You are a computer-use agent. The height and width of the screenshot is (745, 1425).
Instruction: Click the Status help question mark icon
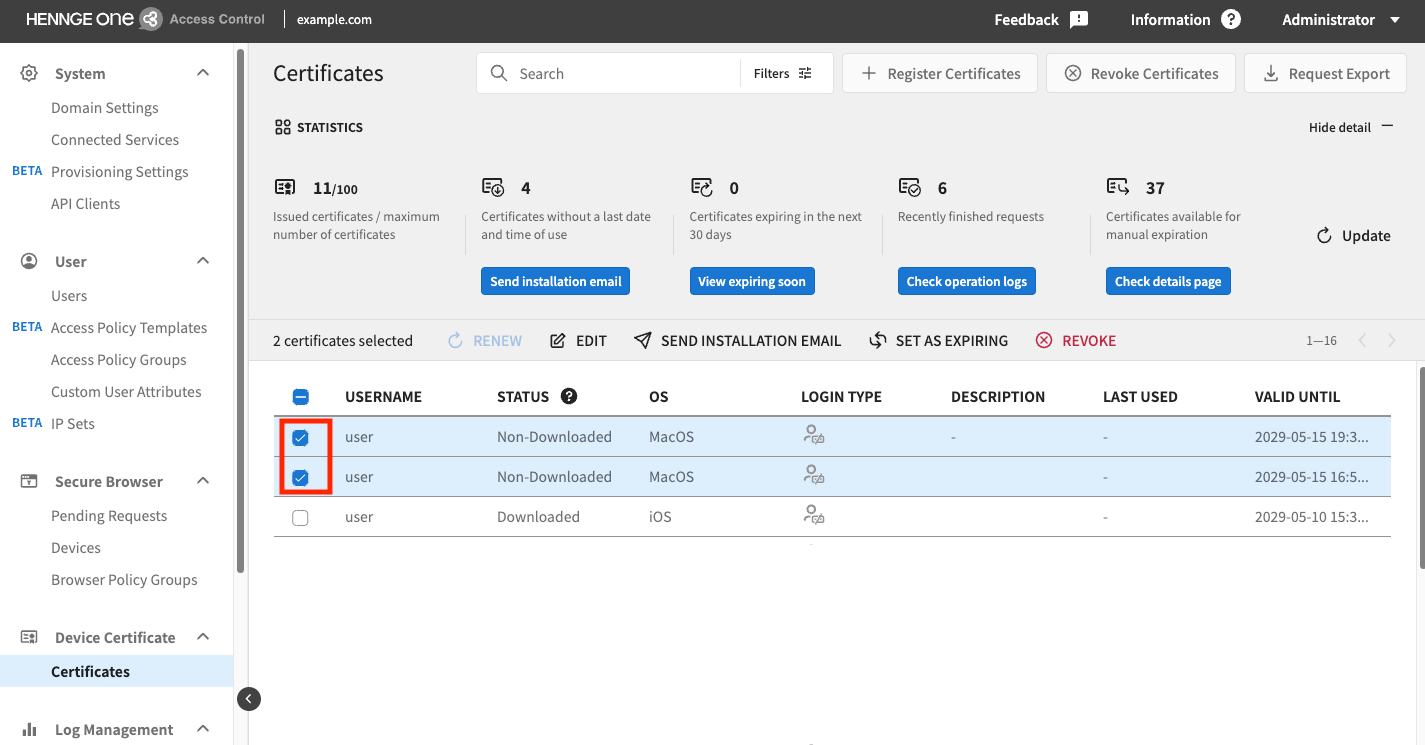pos(569,396)
